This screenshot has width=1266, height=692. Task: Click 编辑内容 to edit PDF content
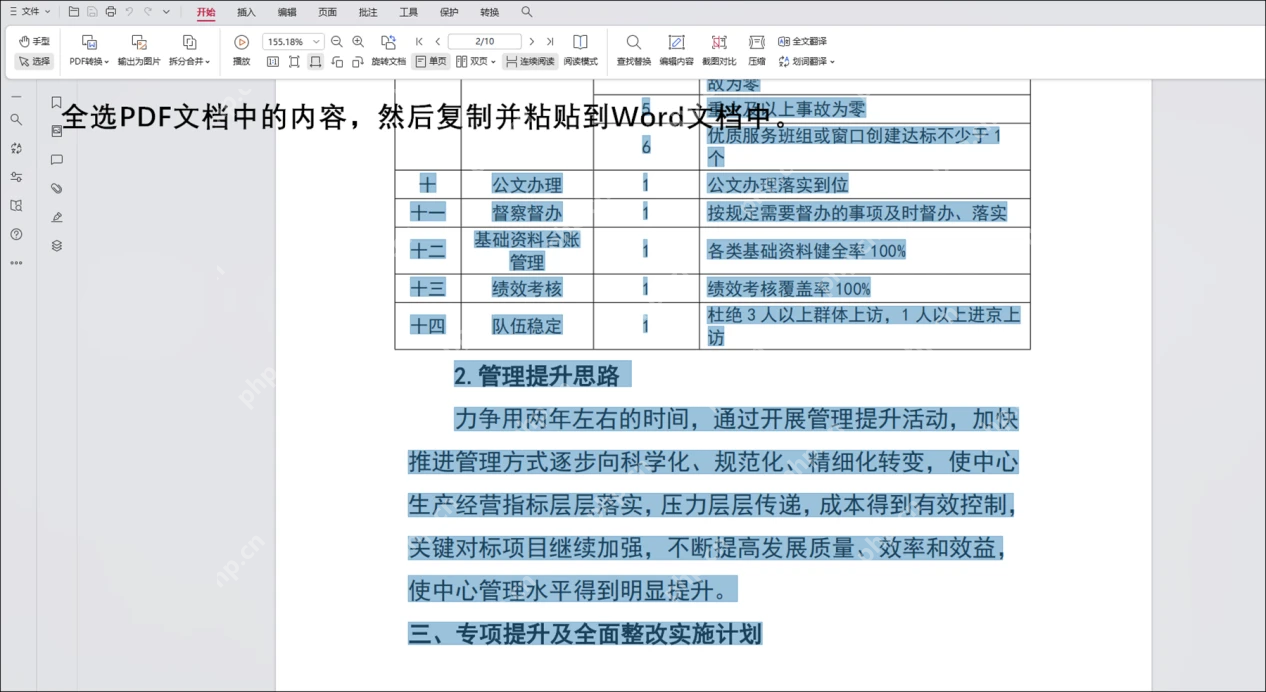coord(676,48)
